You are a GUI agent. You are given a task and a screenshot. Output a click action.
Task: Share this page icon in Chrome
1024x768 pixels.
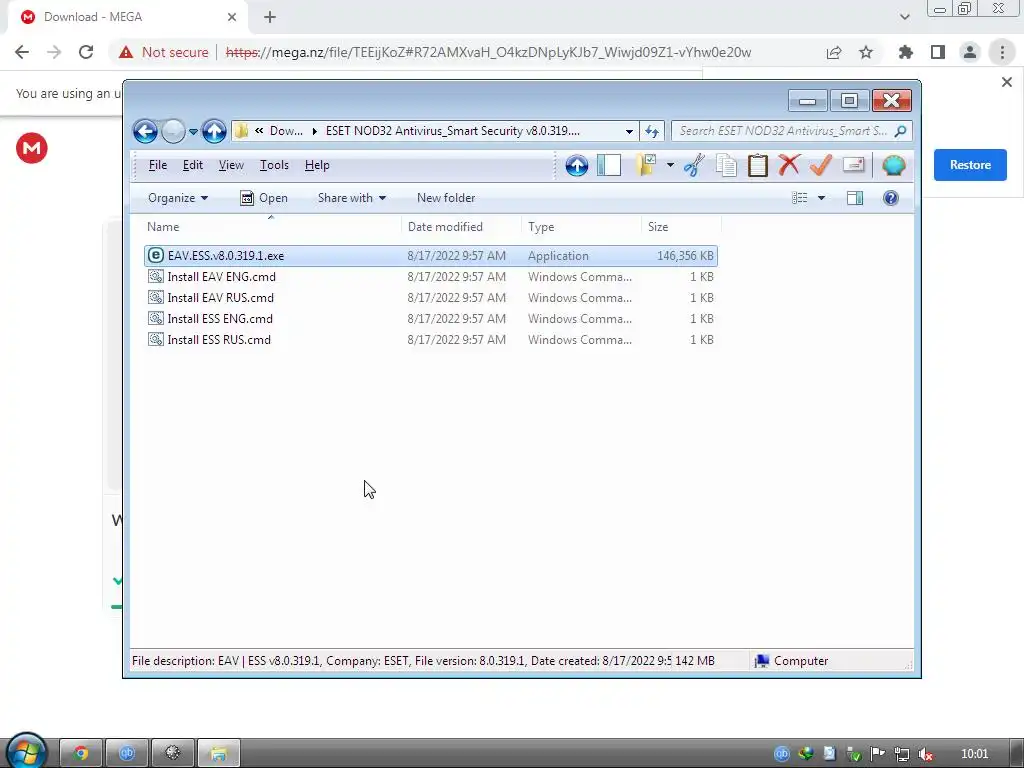click(834, 52)
